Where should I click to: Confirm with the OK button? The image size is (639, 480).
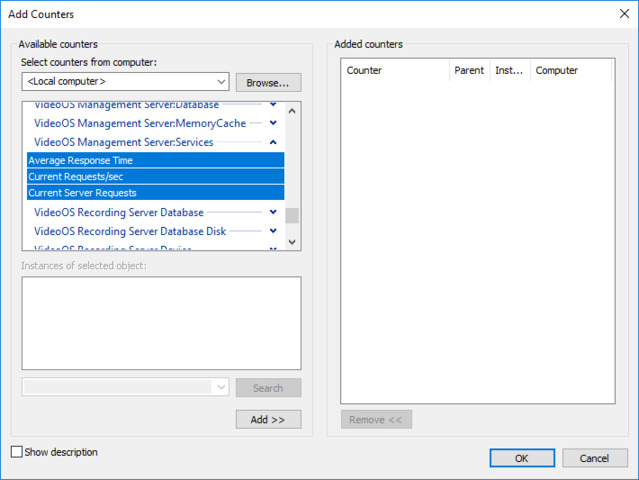(521, 458)
